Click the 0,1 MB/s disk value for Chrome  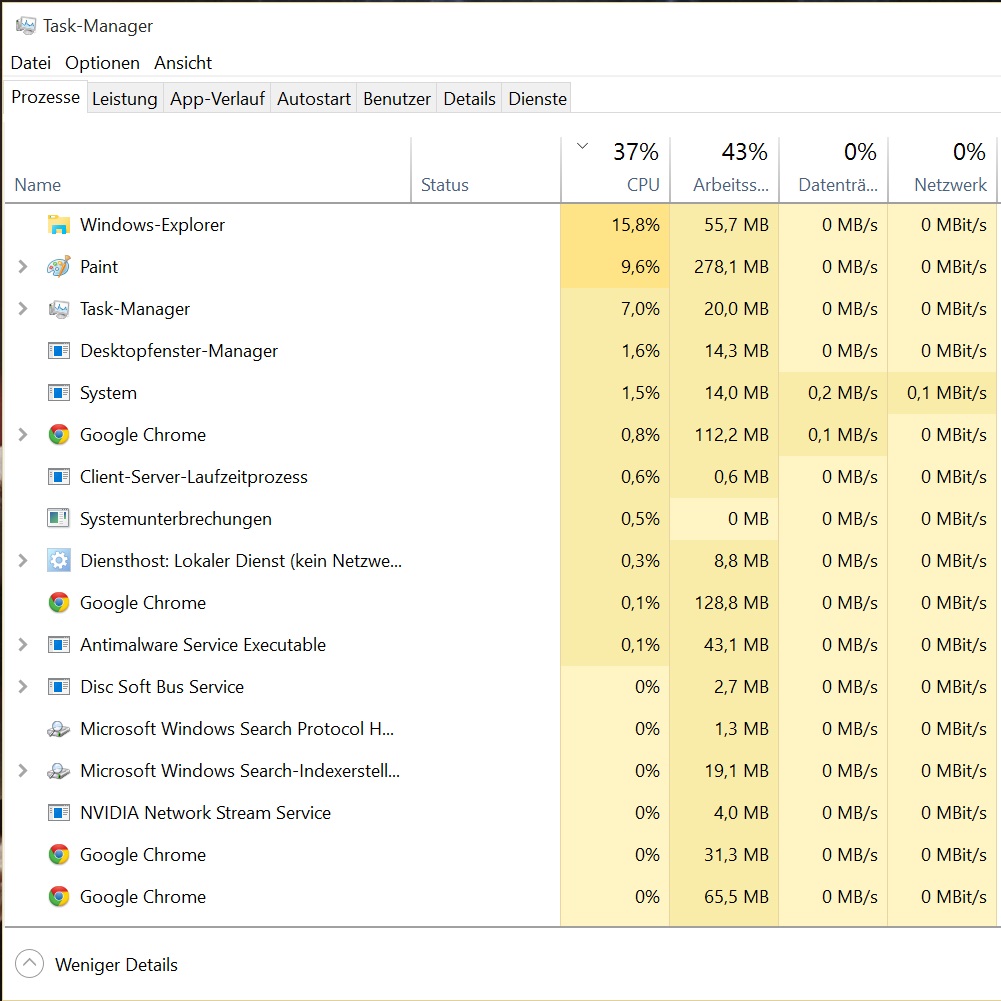[843, 435]
